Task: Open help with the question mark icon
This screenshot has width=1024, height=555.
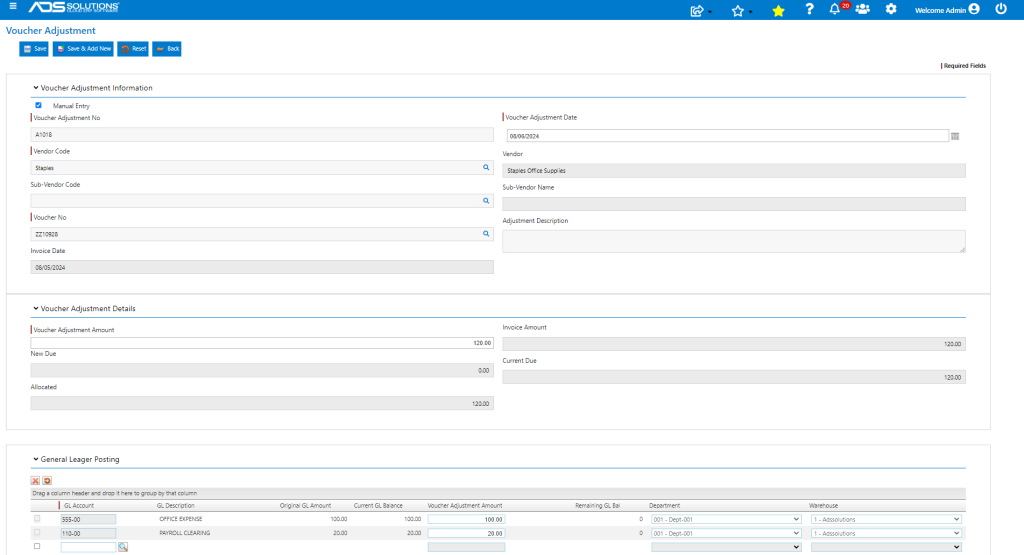Action: tap(809, 9)
